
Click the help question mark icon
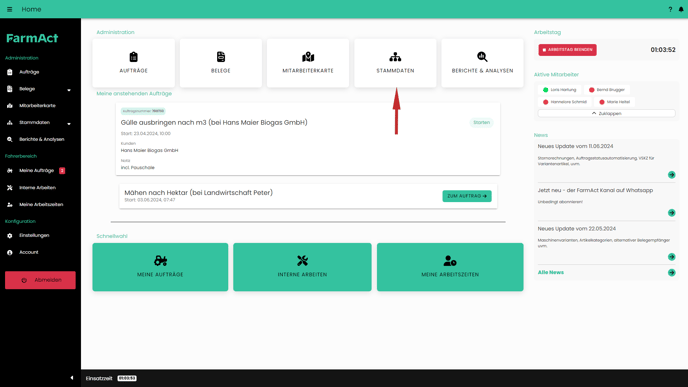[670, 9]
